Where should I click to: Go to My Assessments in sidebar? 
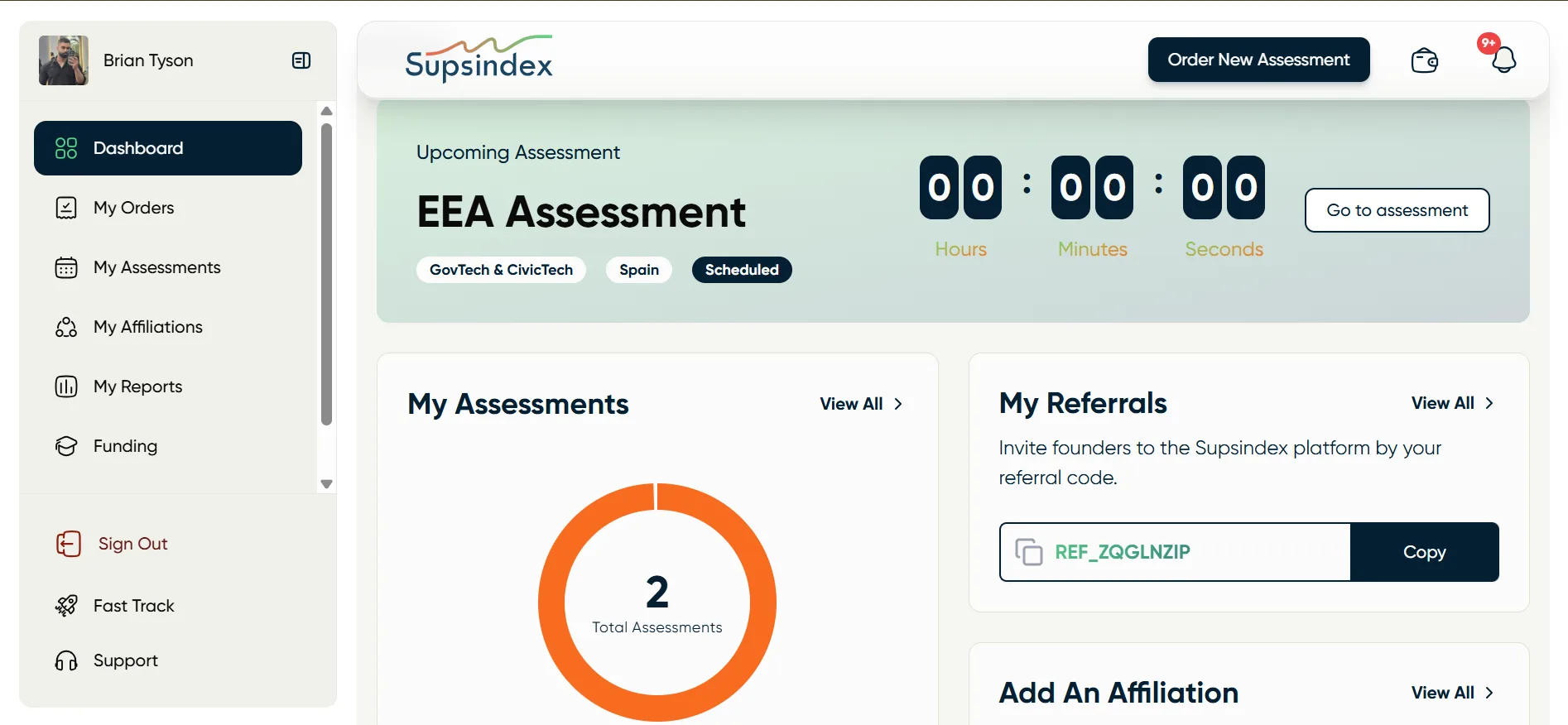point(168,267)
